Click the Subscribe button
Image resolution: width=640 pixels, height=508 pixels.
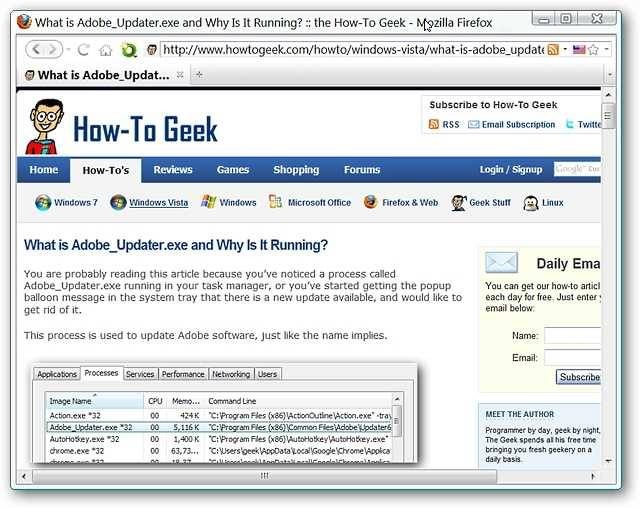578,377
